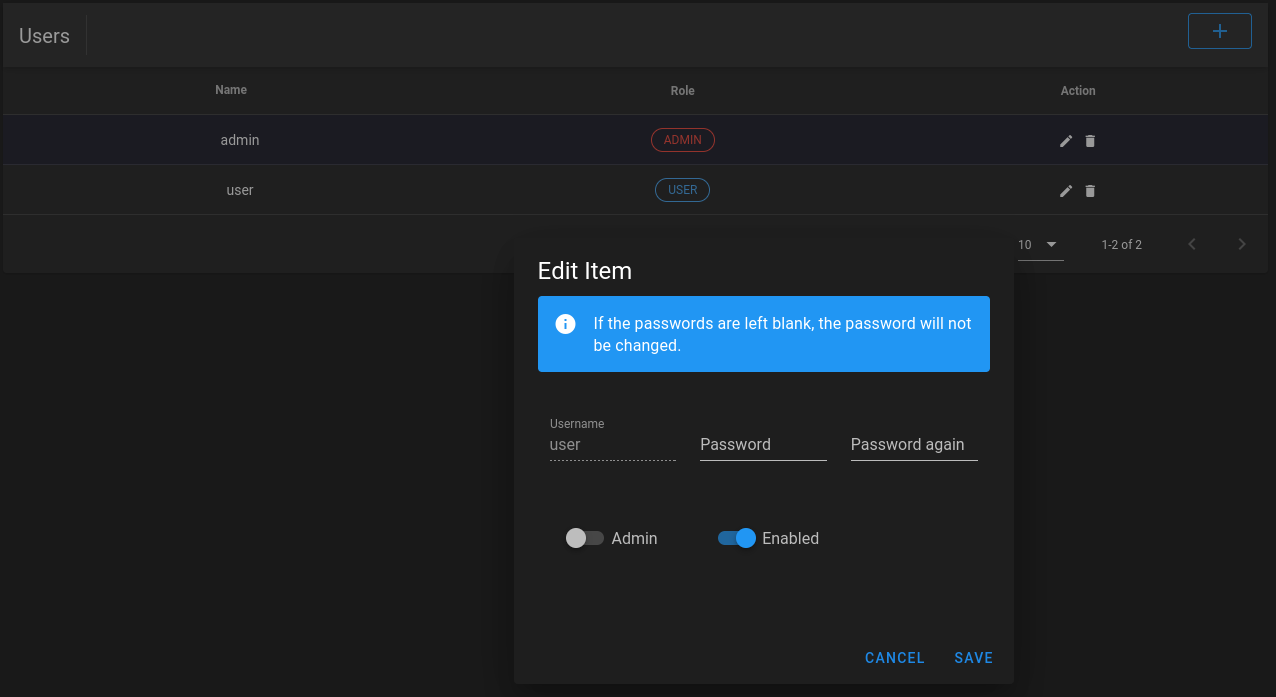This screenshot has height=697, width=1276.
Task: Click the previous page chevron in pagination
Action: [1191, 243]
